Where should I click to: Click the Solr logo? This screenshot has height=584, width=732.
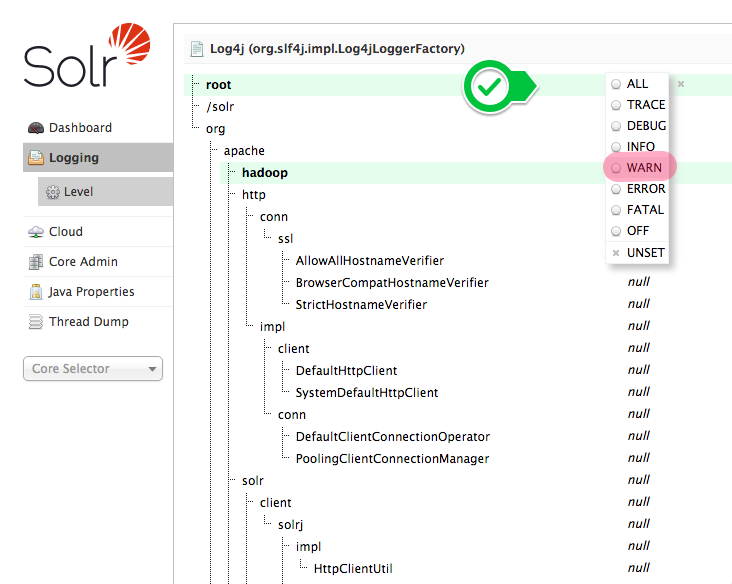(x=87, y=55)
